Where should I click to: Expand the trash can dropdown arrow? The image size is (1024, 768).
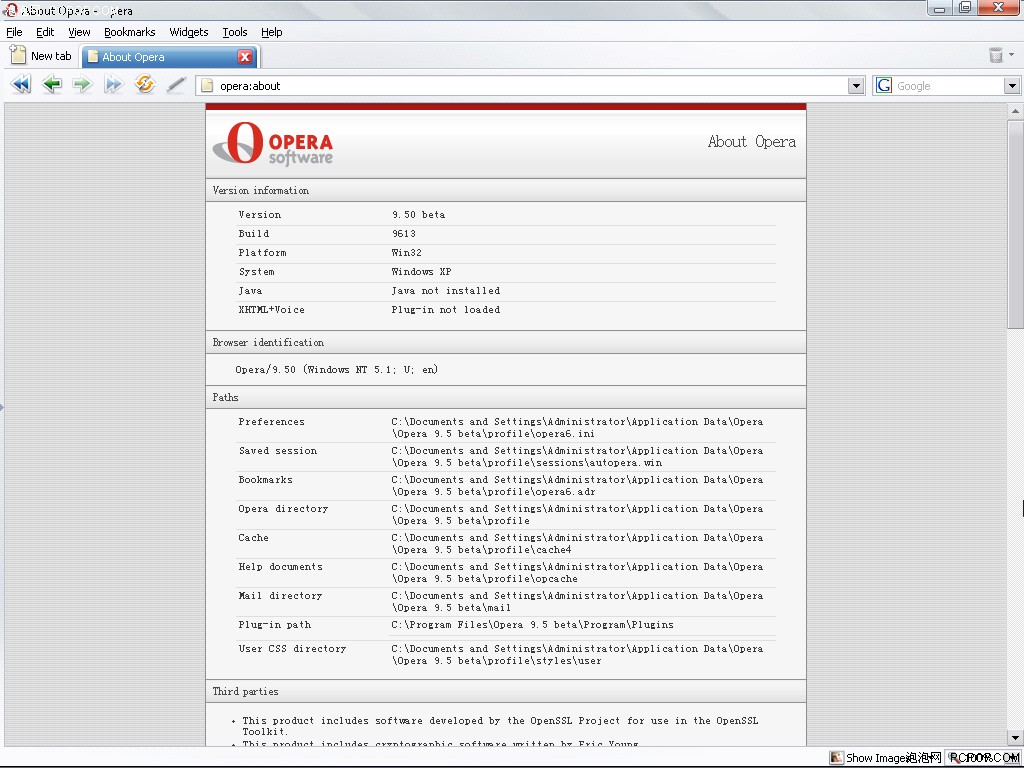click(1012, 55)
